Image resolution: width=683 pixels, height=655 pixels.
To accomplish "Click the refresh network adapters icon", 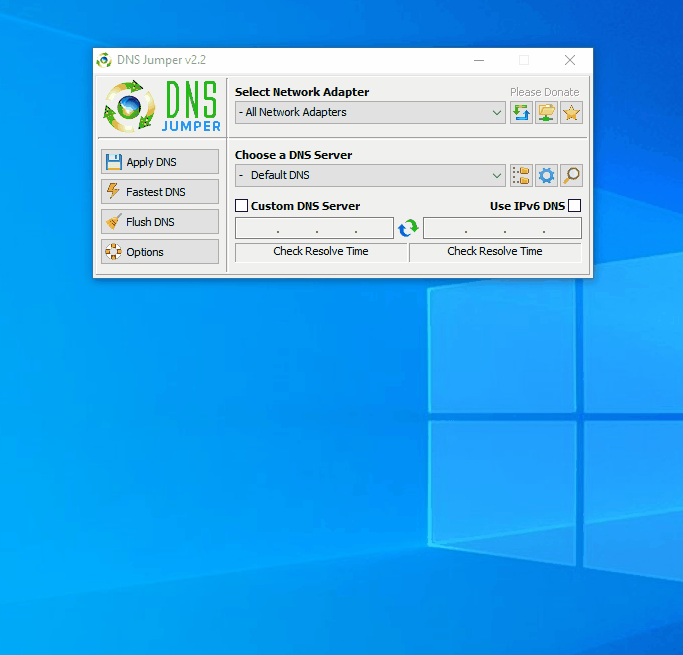I will [521, 113].
